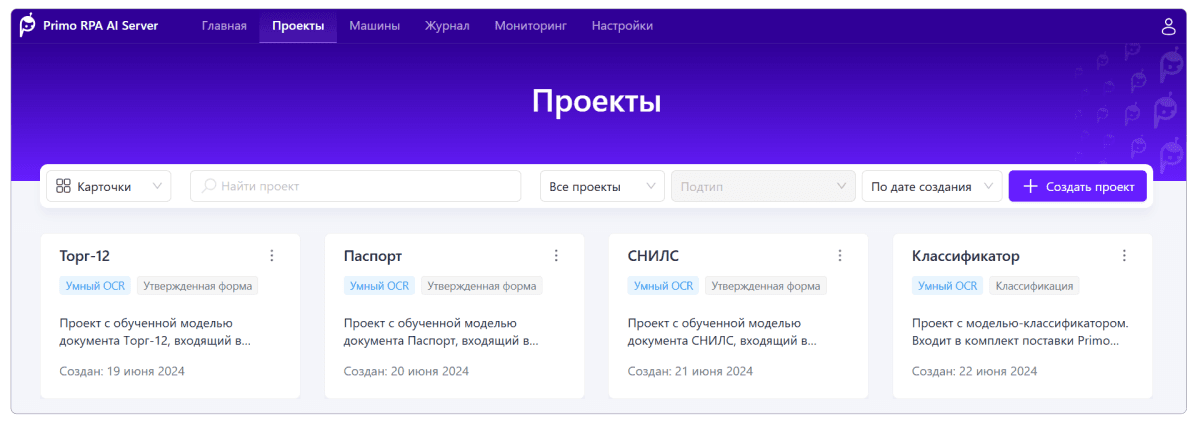The height and width of the screenshot is (424, 1193).
Task: Click the Утвержденная форма tag on Торг-12
Action: (x=197, y=286)
